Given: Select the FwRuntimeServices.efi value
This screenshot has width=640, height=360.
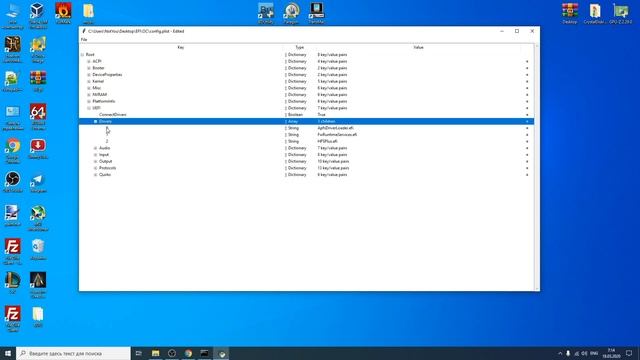Looking at the screenshot, I should click(x=337, y=135).
